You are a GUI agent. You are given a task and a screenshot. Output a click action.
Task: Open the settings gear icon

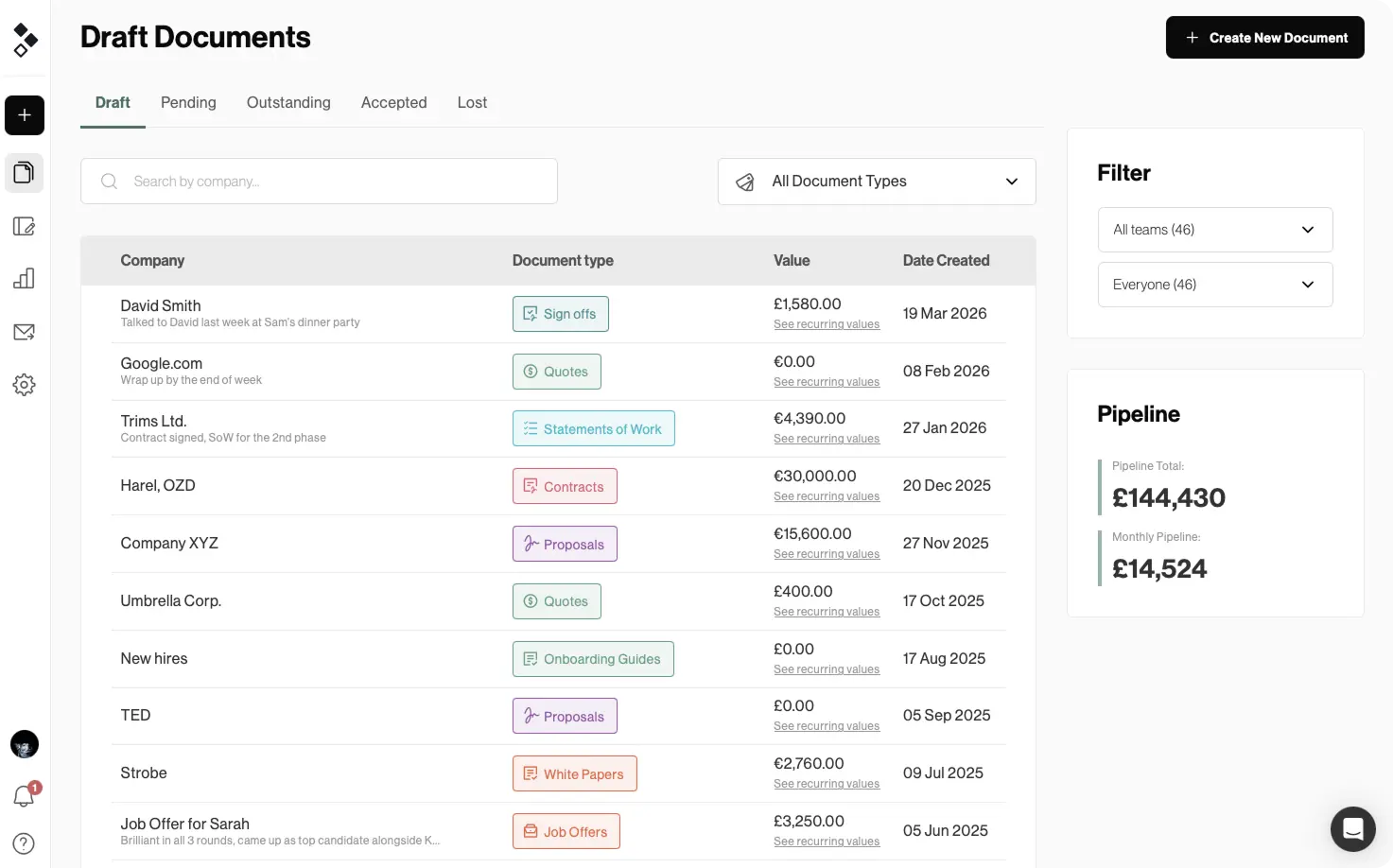pos(25,385)
